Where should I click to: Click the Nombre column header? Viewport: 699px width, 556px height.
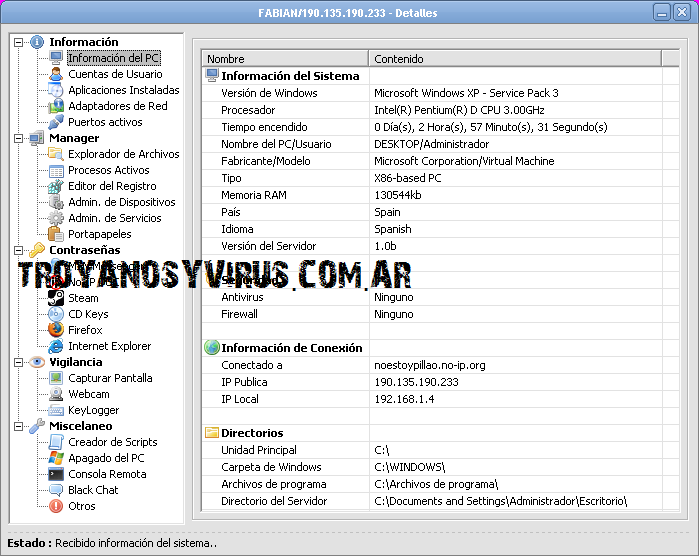tap(285, 59)
